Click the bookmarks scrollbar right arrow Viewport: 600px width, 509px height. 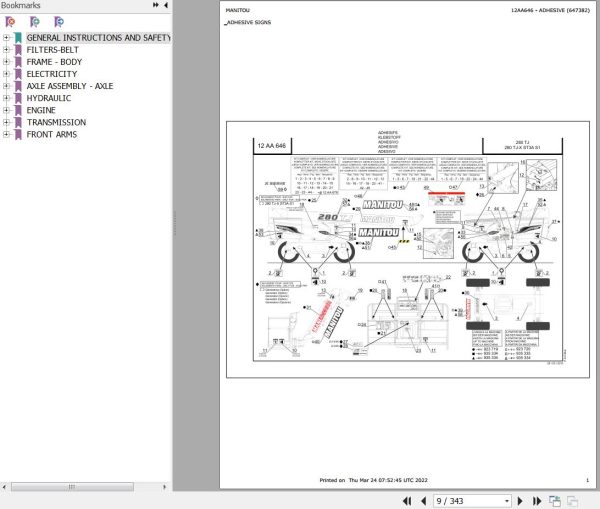[165, 487]
